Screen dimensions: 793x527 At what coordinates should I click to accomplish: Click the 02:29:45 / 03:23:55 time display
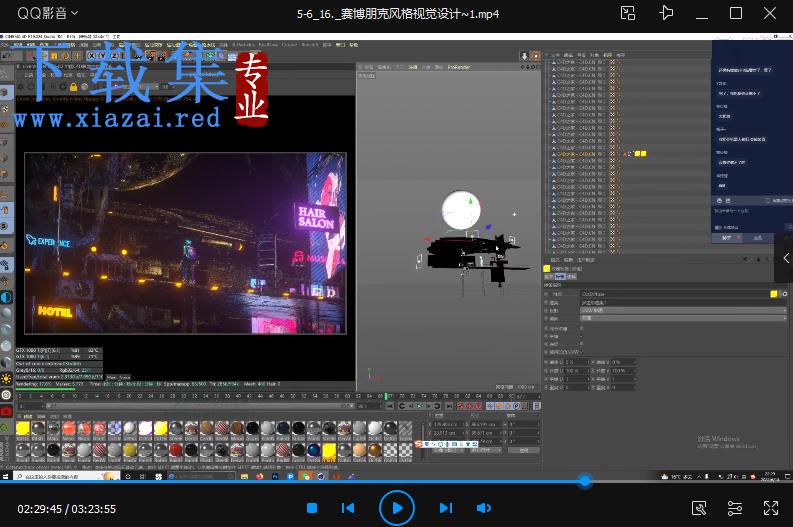click(67, 509)
